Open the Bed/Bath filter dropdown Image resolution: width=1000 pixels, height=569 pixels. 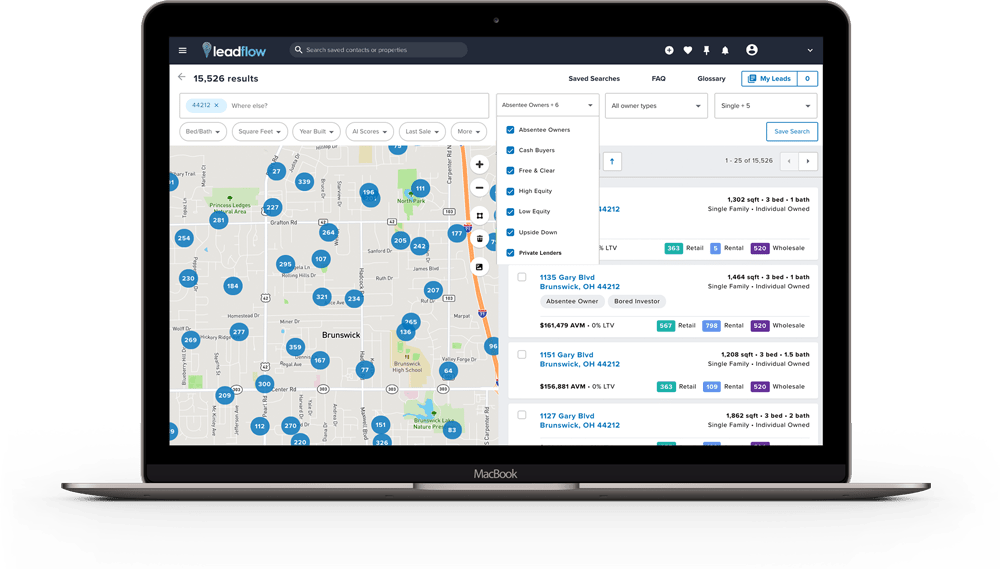pos(203,131)
